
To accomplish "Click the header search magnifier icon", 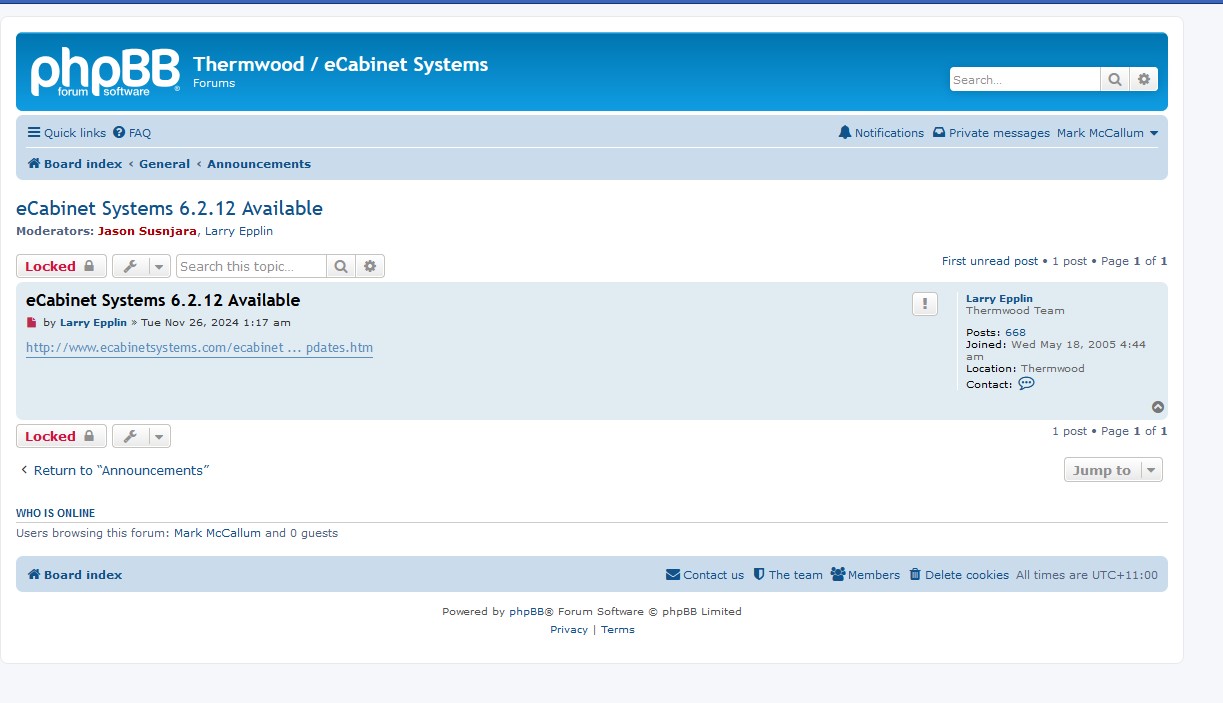I will tap(1115, 80).
